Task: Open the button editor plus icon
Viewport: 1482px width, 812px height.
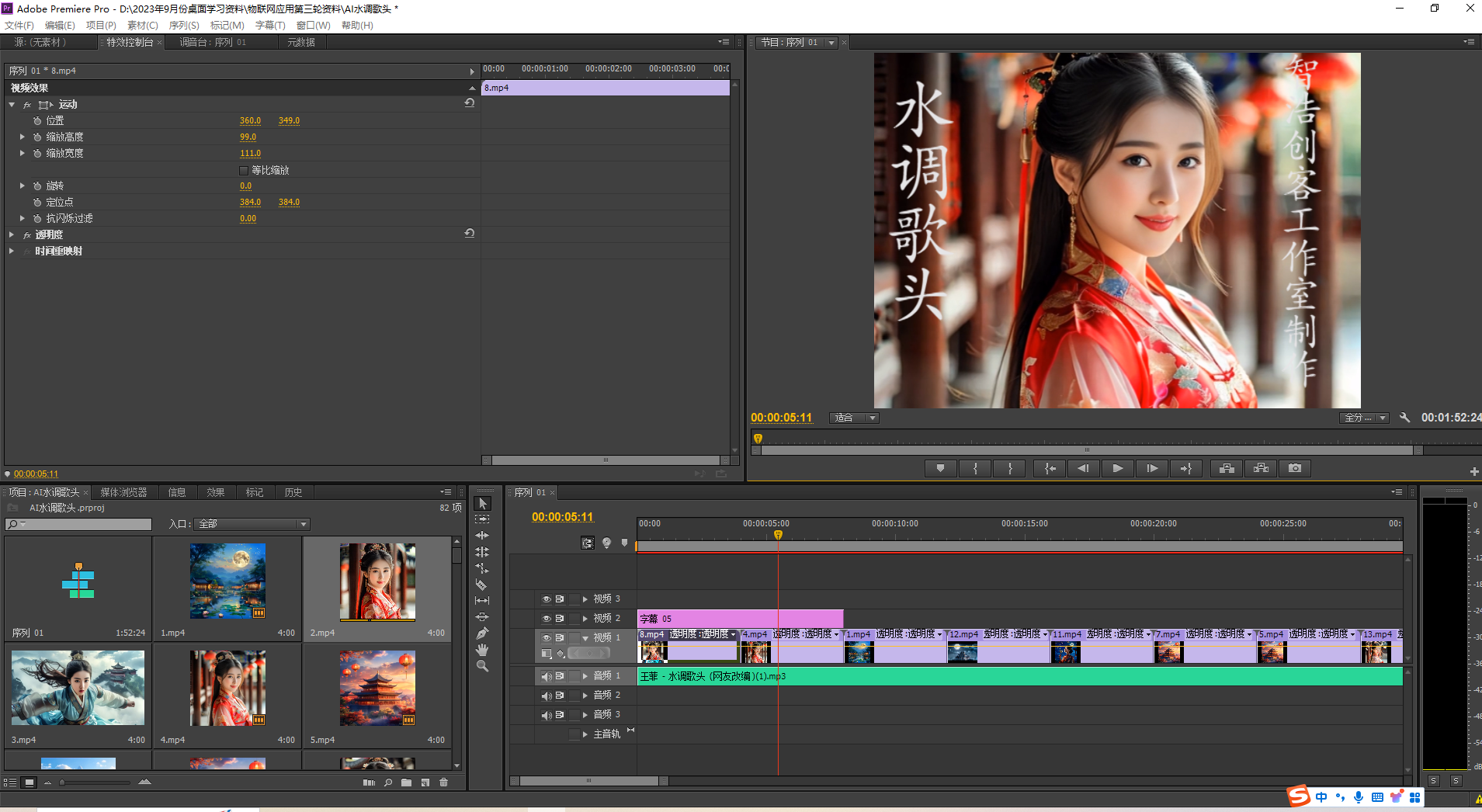Action: [1473, 471]
